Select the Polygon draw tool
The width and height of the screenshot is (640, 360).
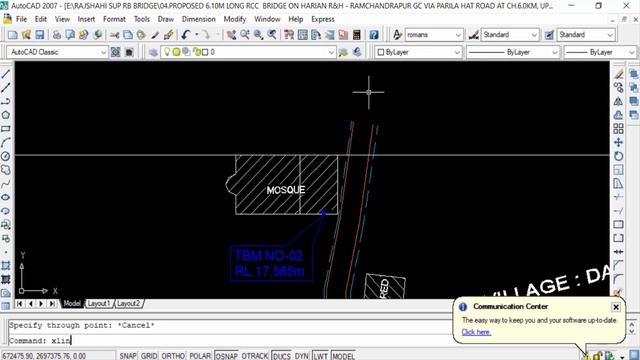coord(6,115)
